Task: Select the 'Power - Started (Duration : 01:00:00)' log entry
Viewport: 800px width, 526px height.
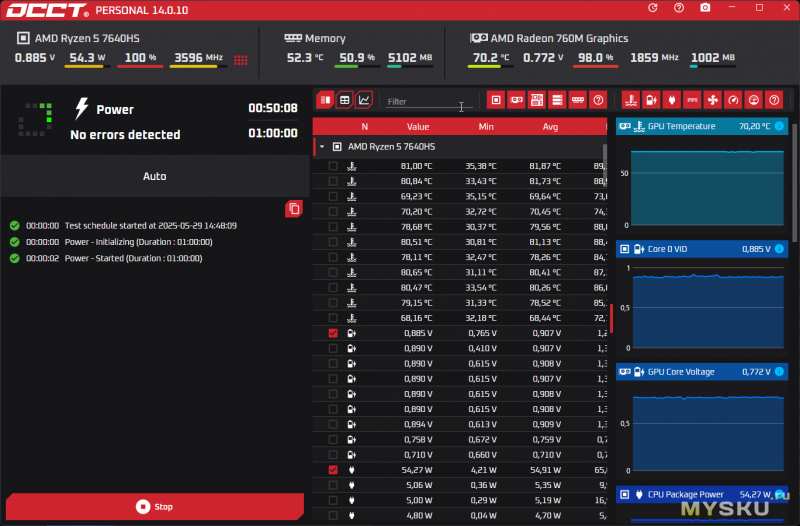Action: pyautogui.click(x=133, y=258)
